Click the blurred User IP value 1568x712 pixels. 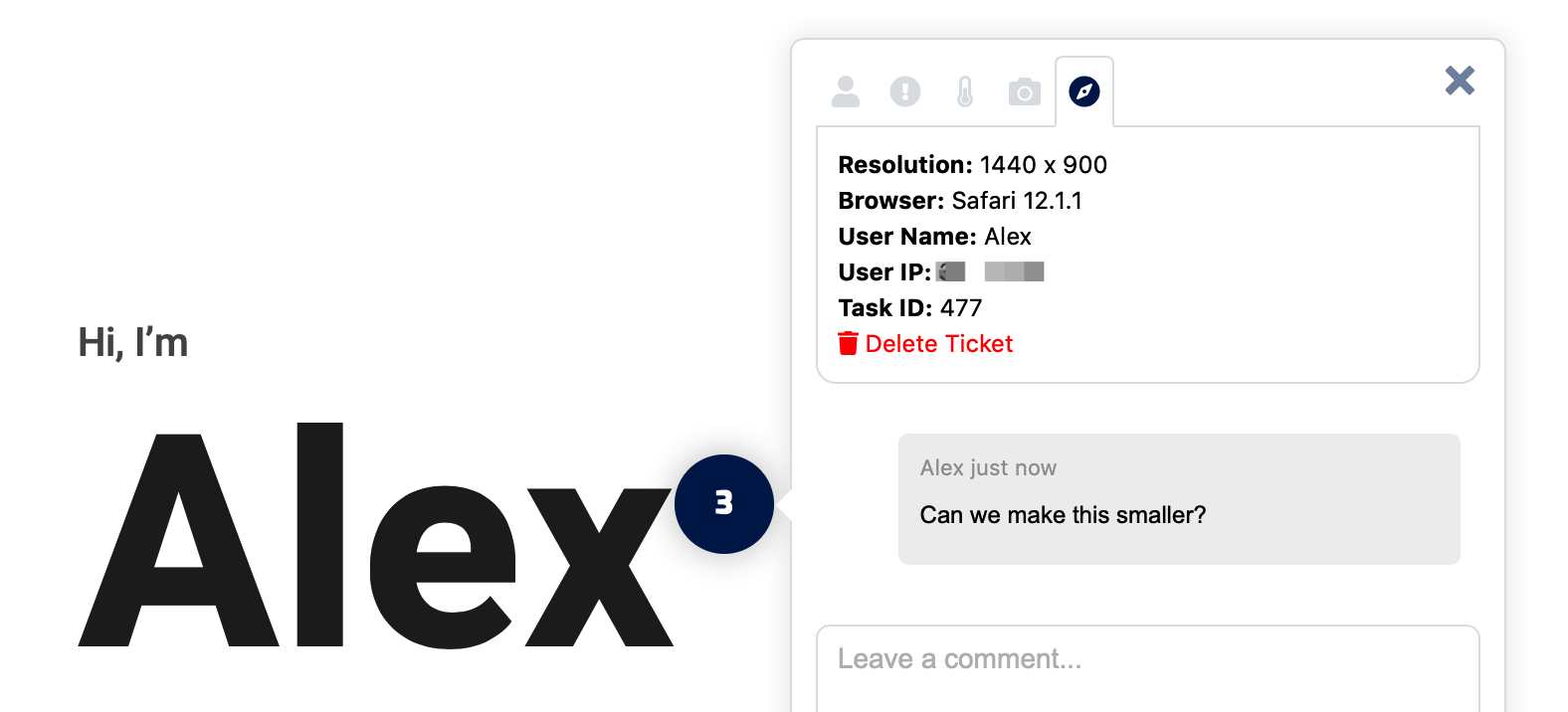pyautogui.click(x=991, y=271)
